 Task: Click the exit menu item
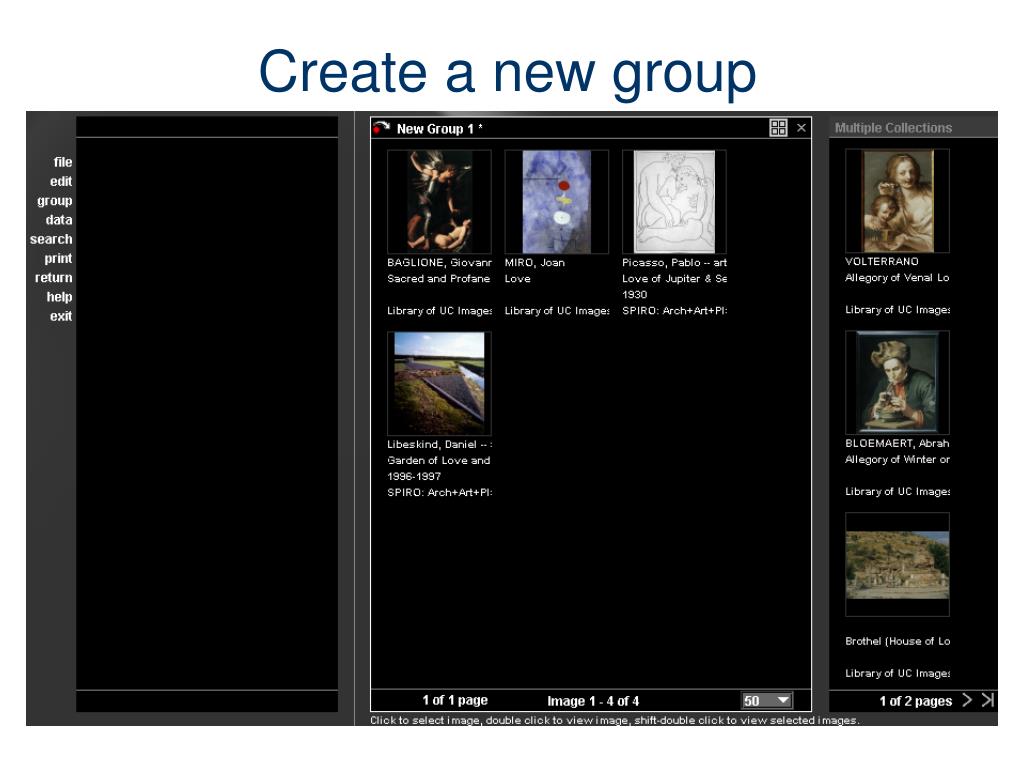[61, 316]
